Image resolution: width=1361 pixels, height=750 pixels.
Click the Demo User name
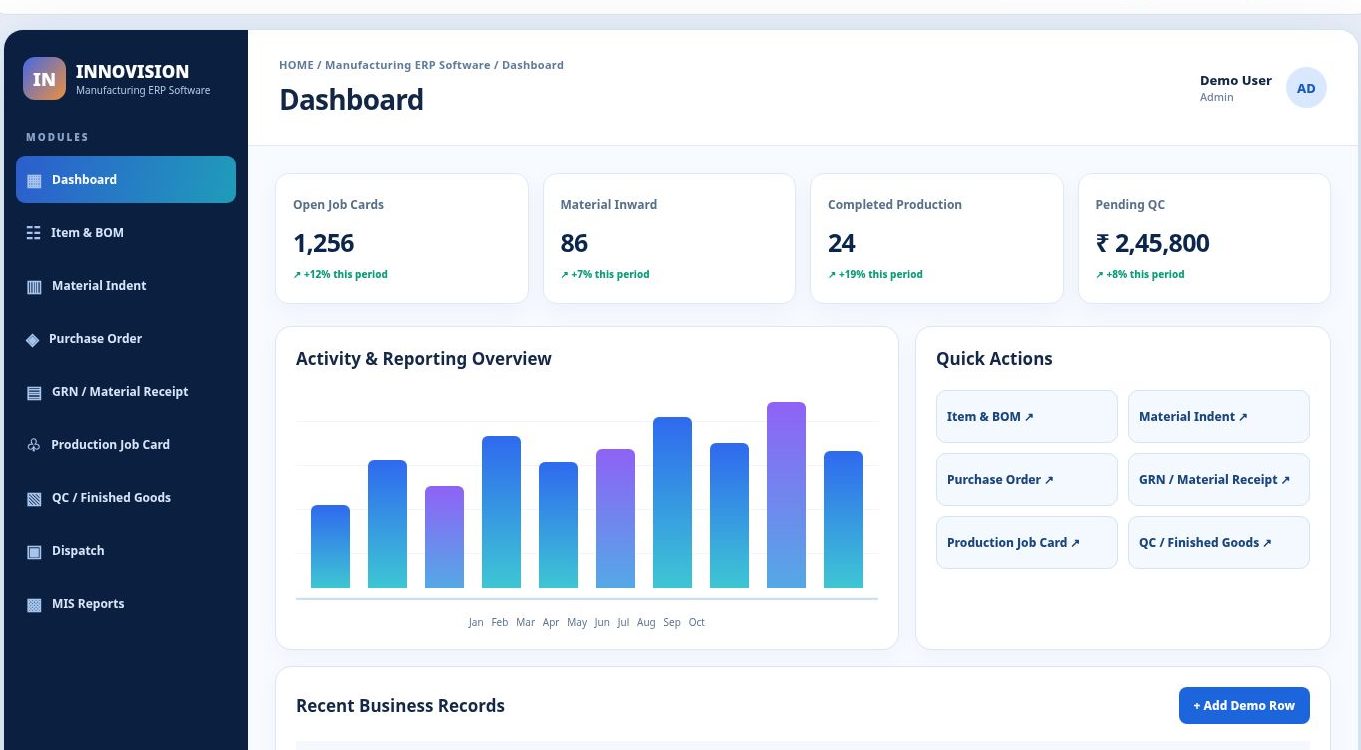(x=1236, y=81)
